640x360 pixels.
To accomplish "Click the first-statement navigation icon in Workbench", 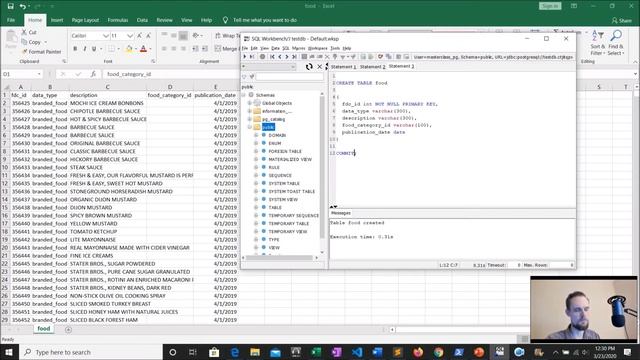I will click(x=272, y=57).
